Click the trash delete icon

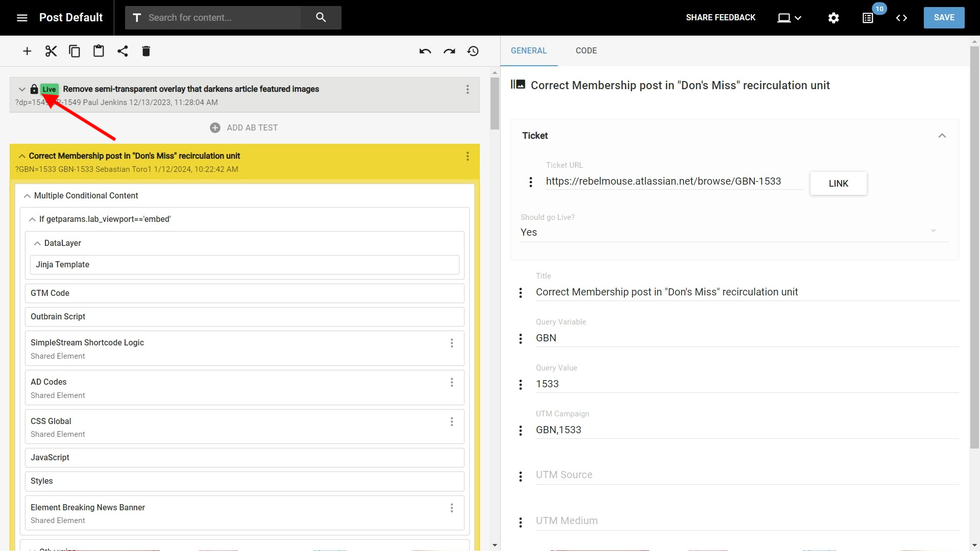pos(146,51)
